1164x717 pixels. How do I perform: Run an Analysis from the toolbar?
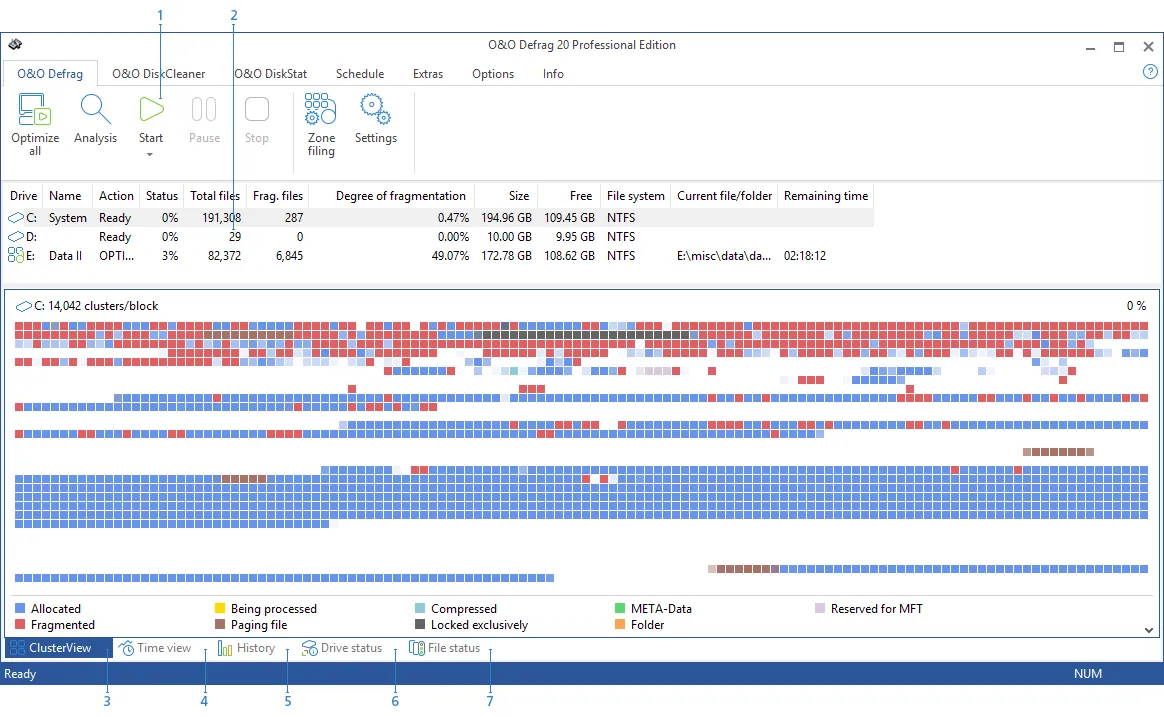click(95, 110)
